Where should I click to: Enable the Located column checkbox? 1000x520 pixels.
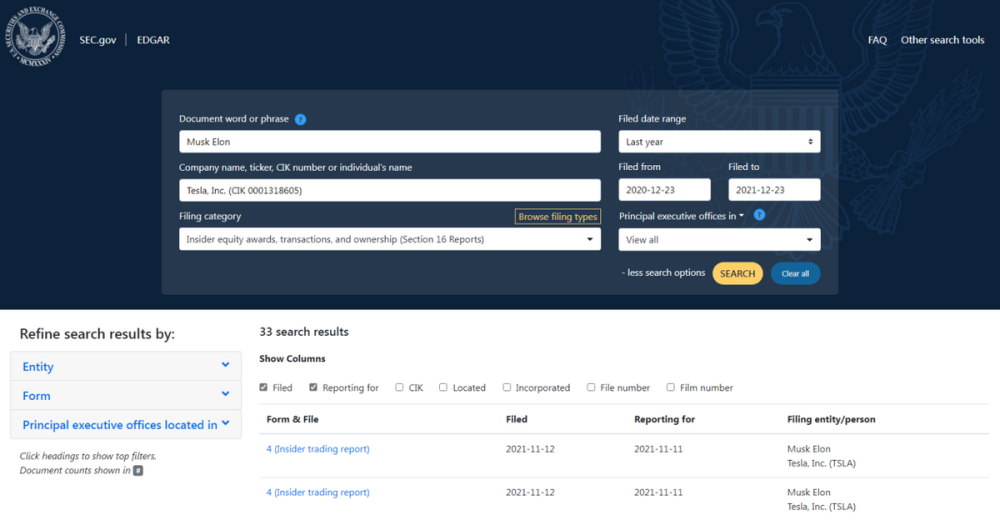click(x=443, y=387)
